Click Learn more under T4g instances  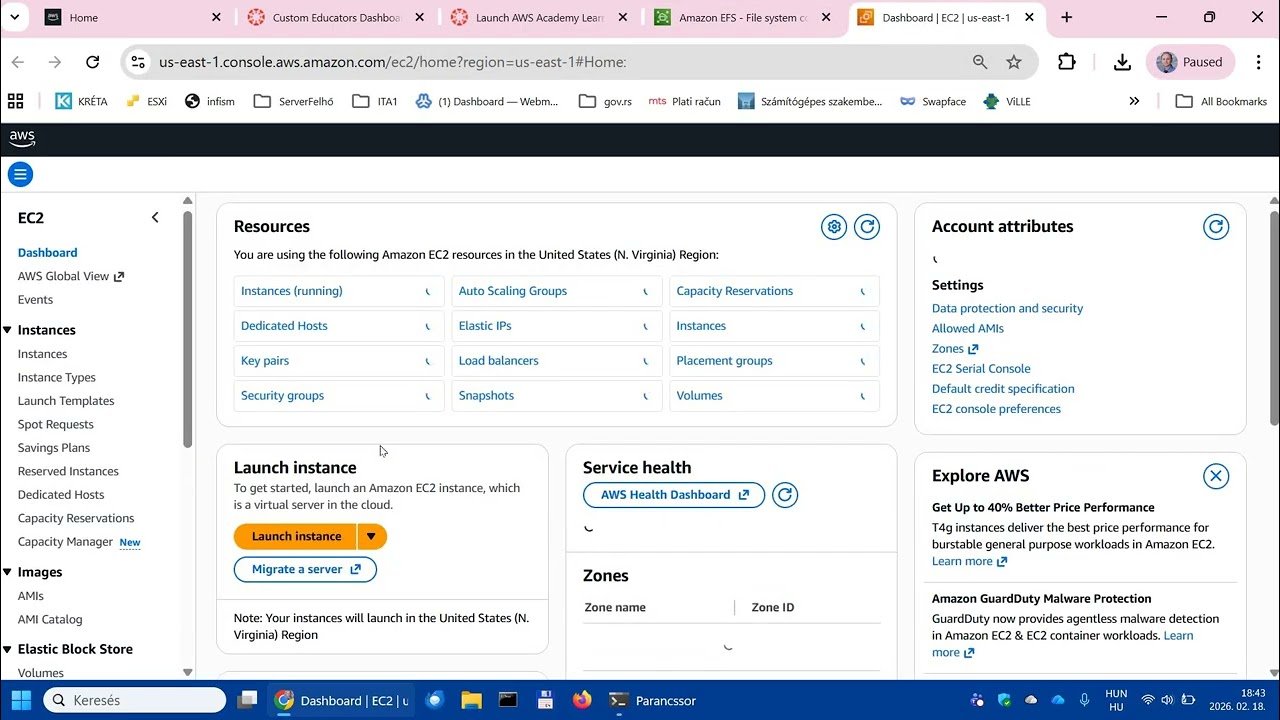tap(969, 561)
